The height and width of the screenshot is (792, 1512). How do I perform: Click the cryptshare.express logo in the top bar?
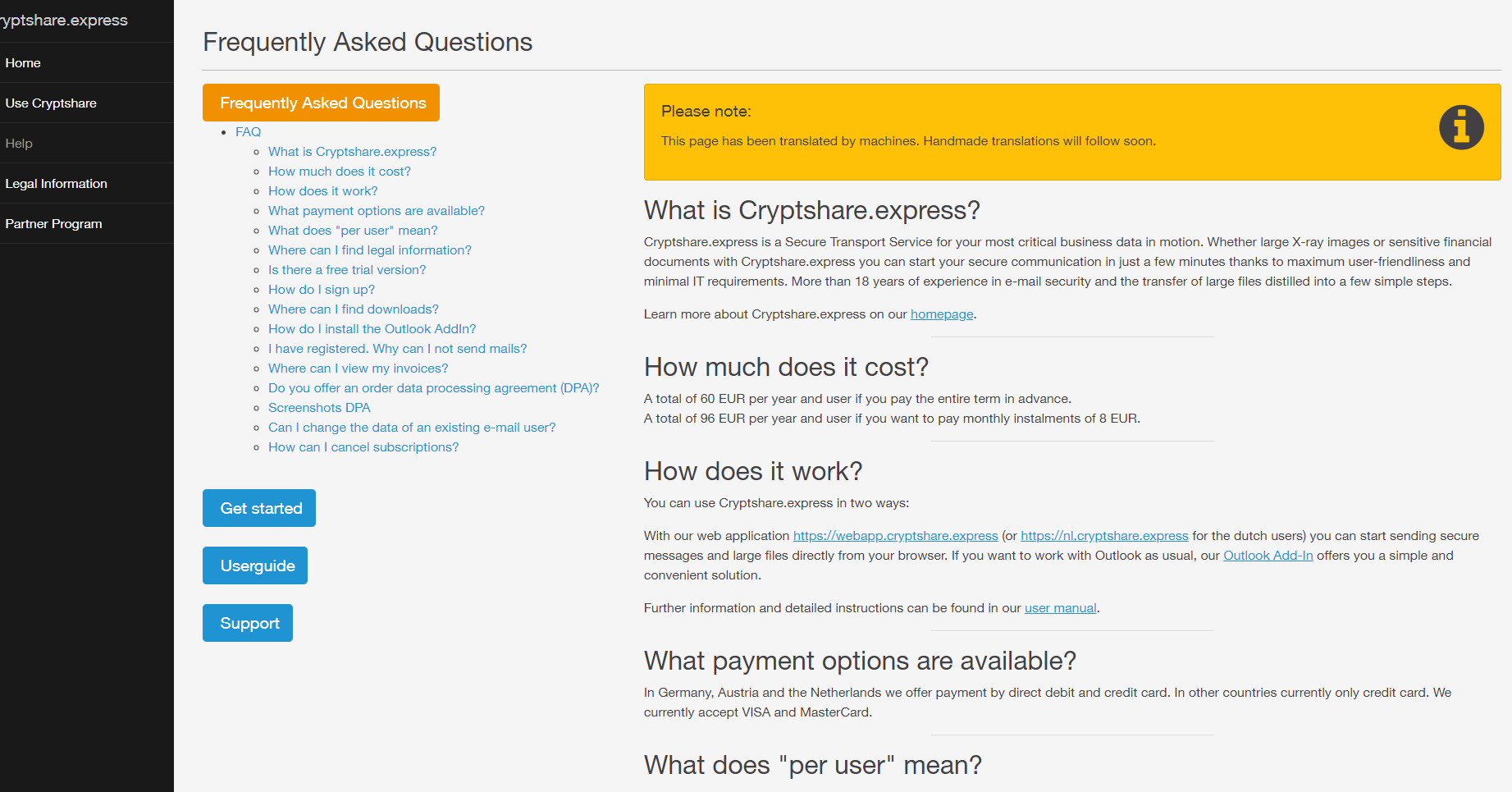tap(63, 21)
